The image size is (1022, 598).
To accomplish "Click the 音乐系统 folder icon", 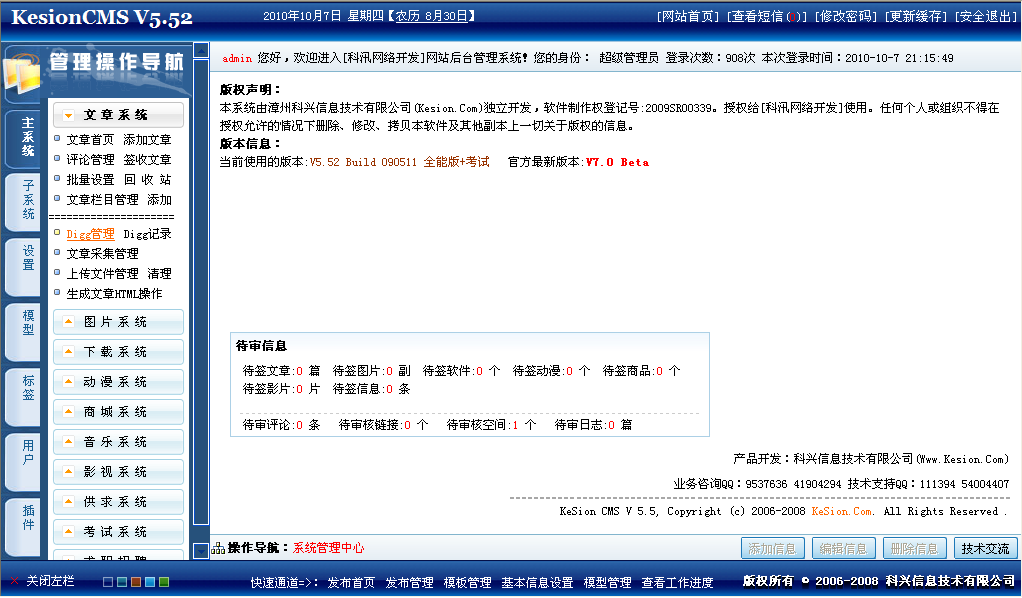I will tap(69, 441).
